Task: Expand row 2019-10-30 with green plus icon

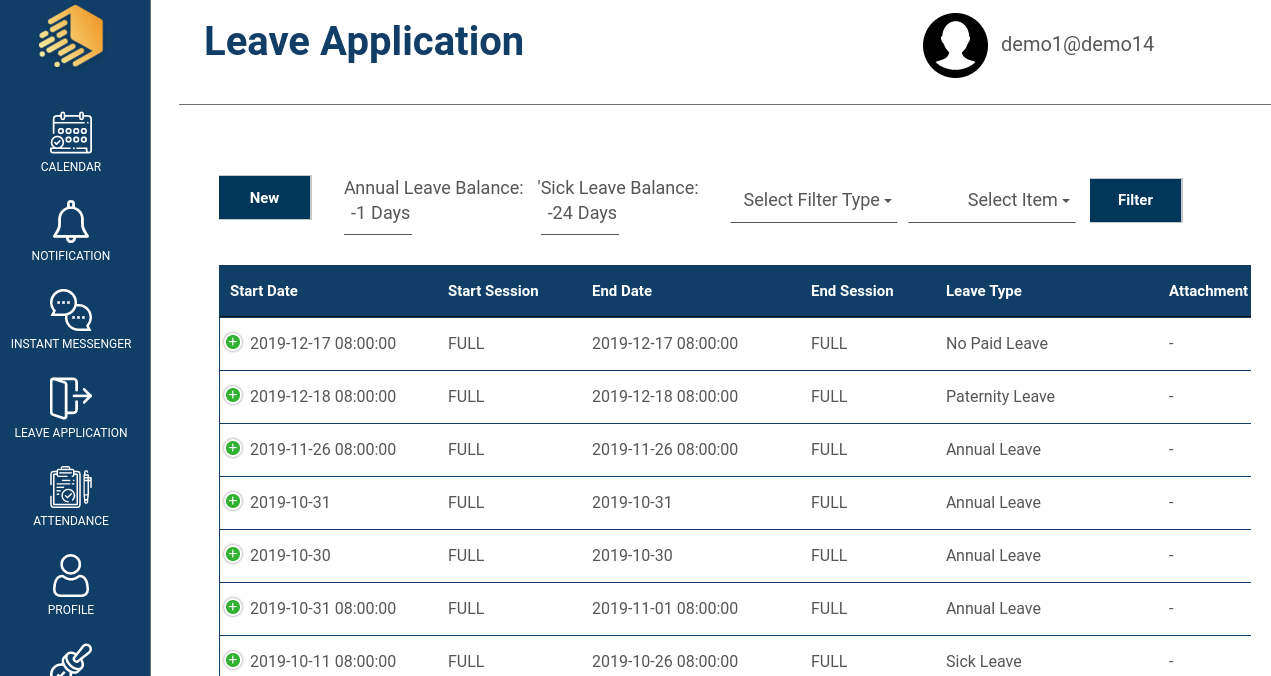Action: 233,554
